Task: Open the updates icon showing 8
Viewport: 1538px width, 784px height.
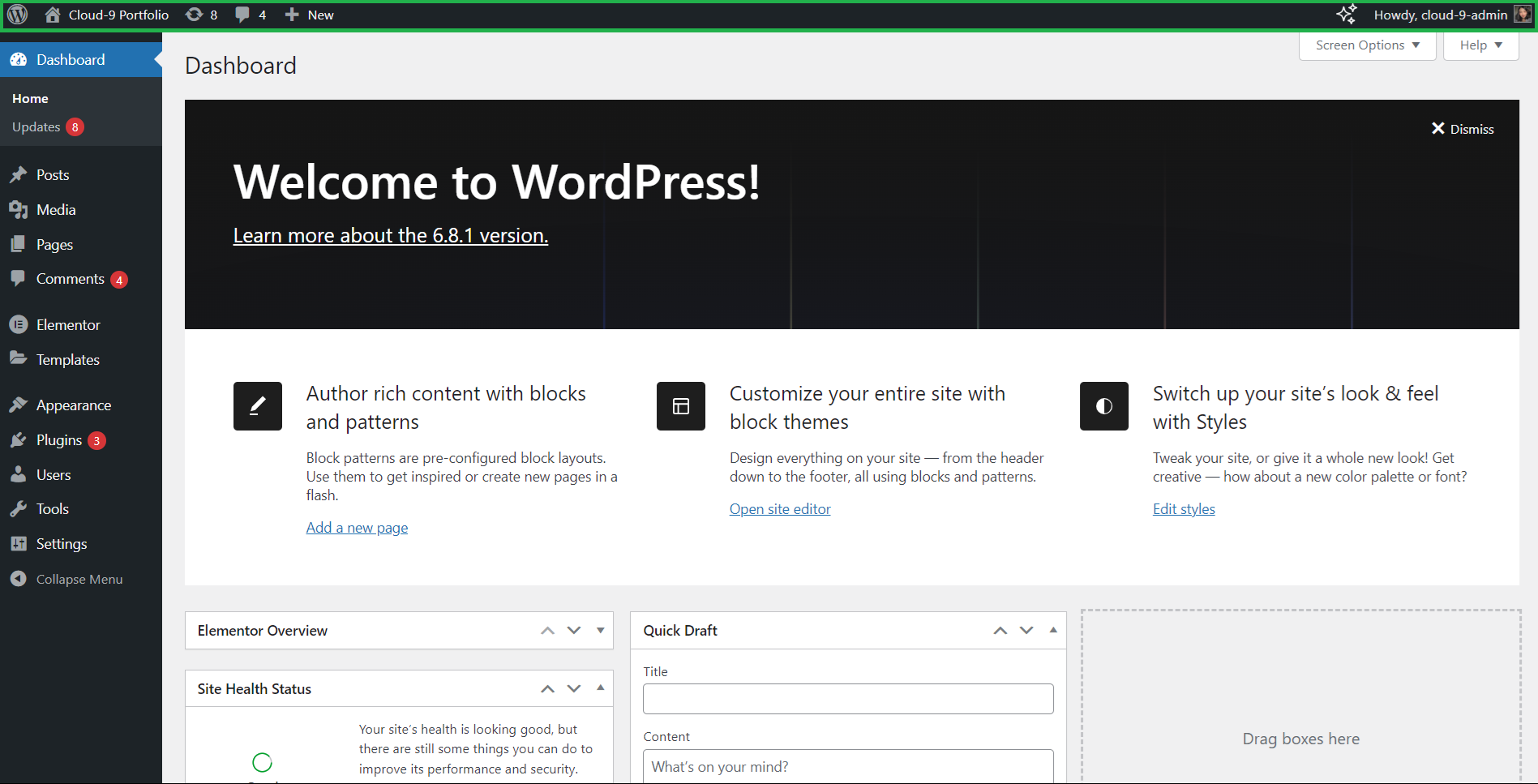Action: [x=194, y=15]
